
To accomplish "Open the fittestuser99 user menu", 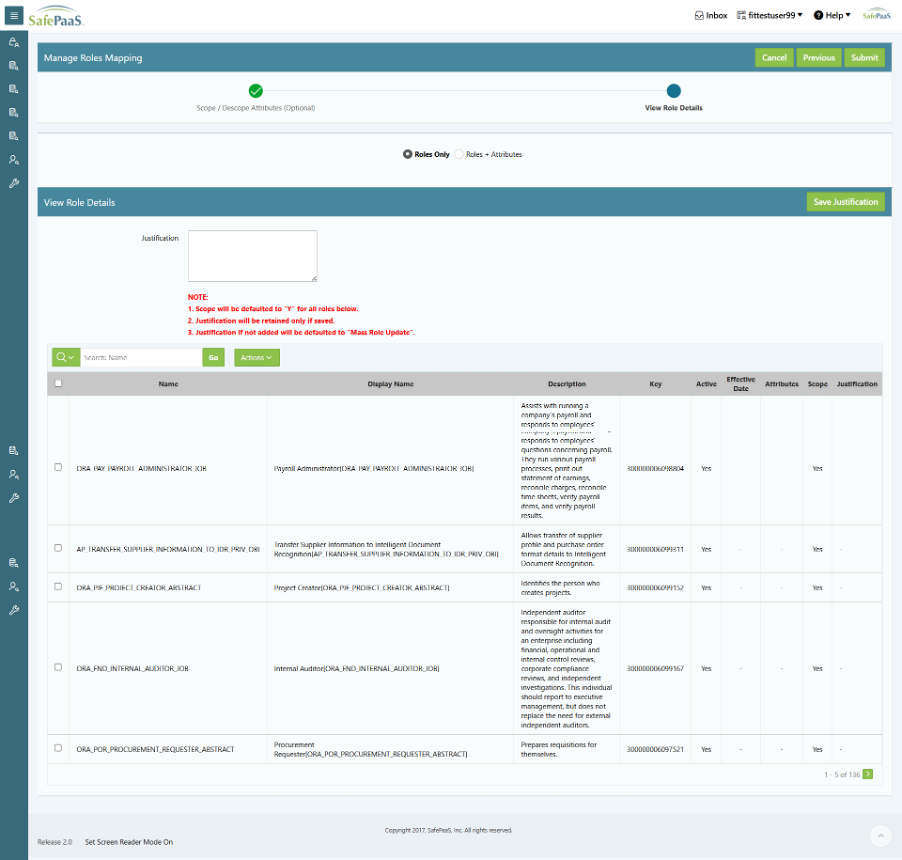I will pos(769,15).
